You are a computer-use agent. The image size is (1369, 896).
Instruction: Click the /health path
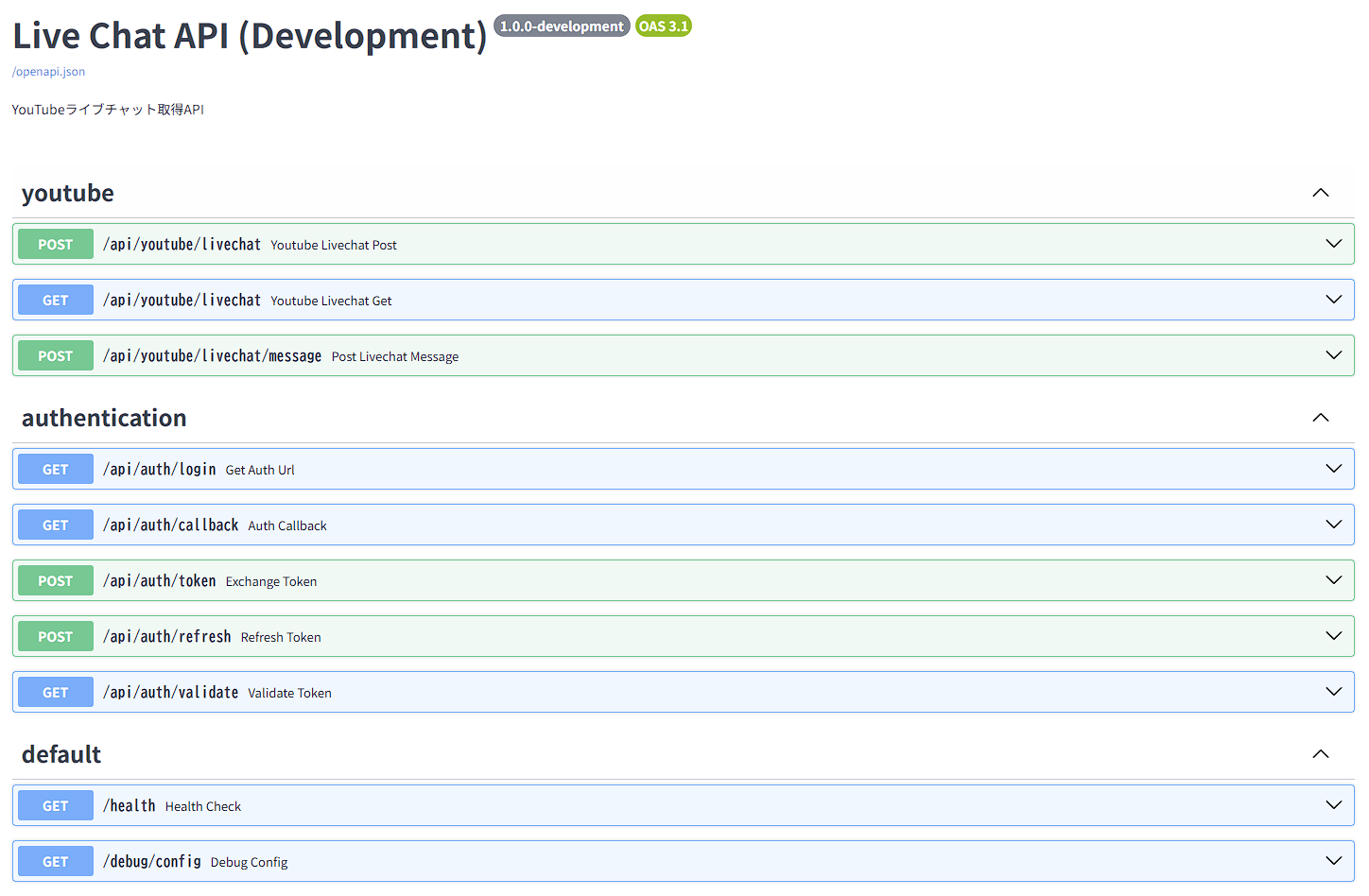pos(130,806)
